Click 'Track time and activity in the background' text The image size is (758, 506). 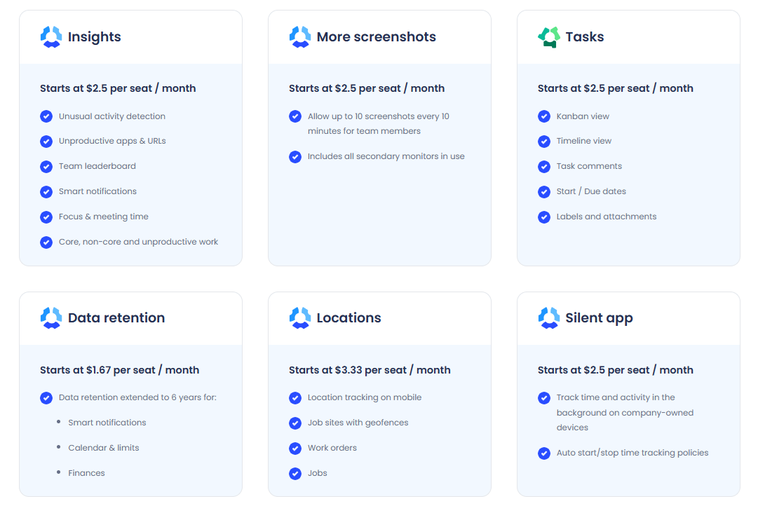[625, 412]
